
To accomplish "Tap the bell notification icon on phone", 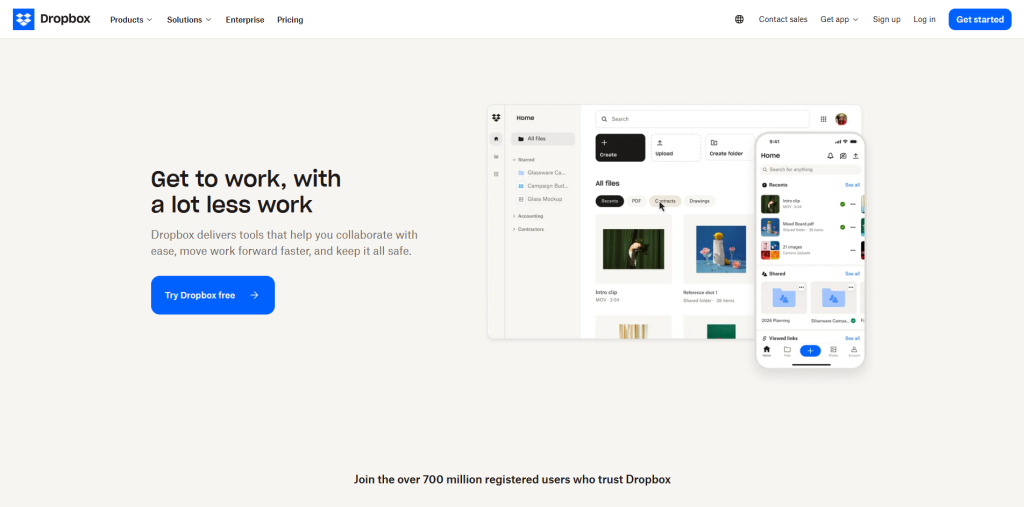I will click(x=830, y=156).
